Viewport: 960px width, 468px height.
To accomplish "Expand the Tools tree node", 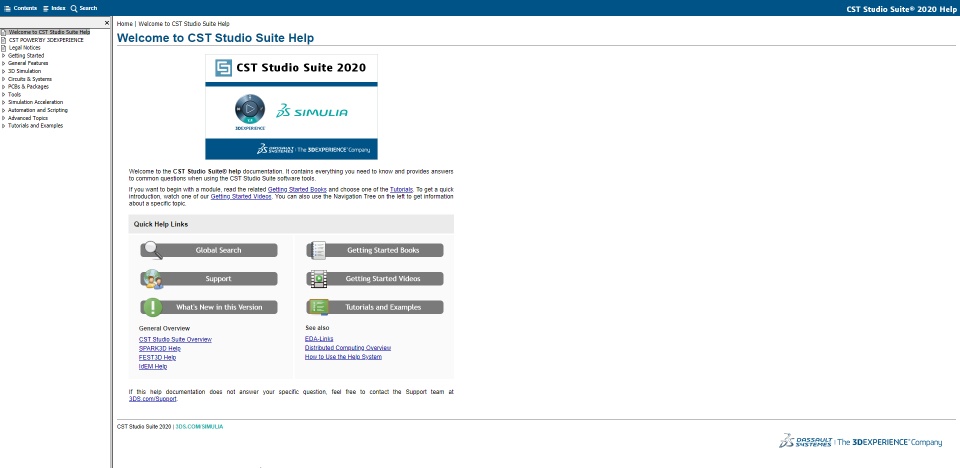I will pyautogui.click(x=4, y=95).
